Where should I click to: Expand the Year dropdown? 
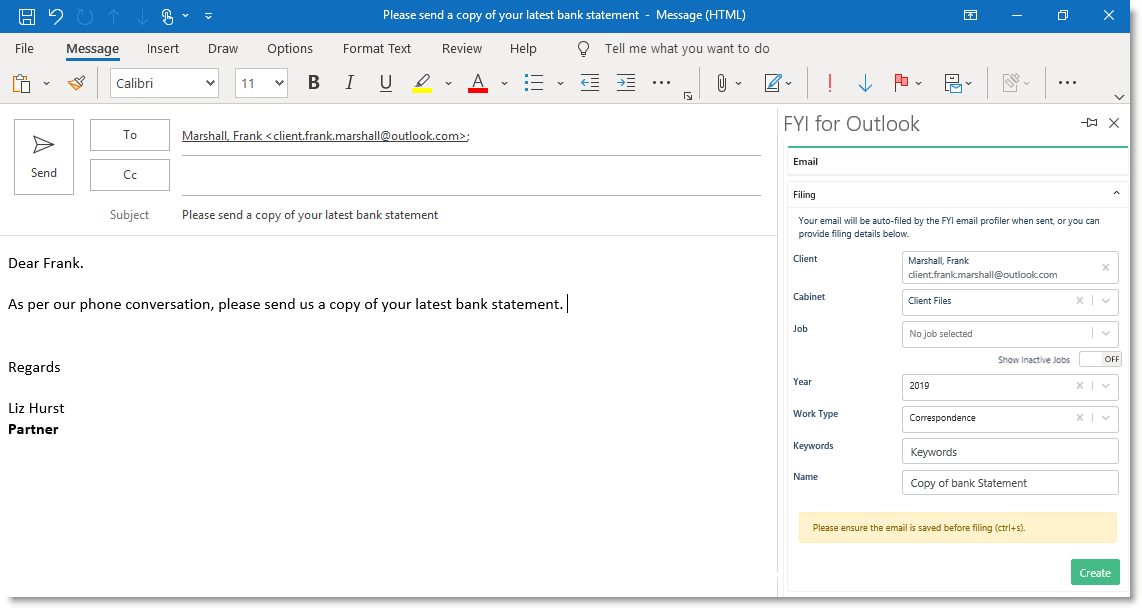click(x=1106, y=385)
